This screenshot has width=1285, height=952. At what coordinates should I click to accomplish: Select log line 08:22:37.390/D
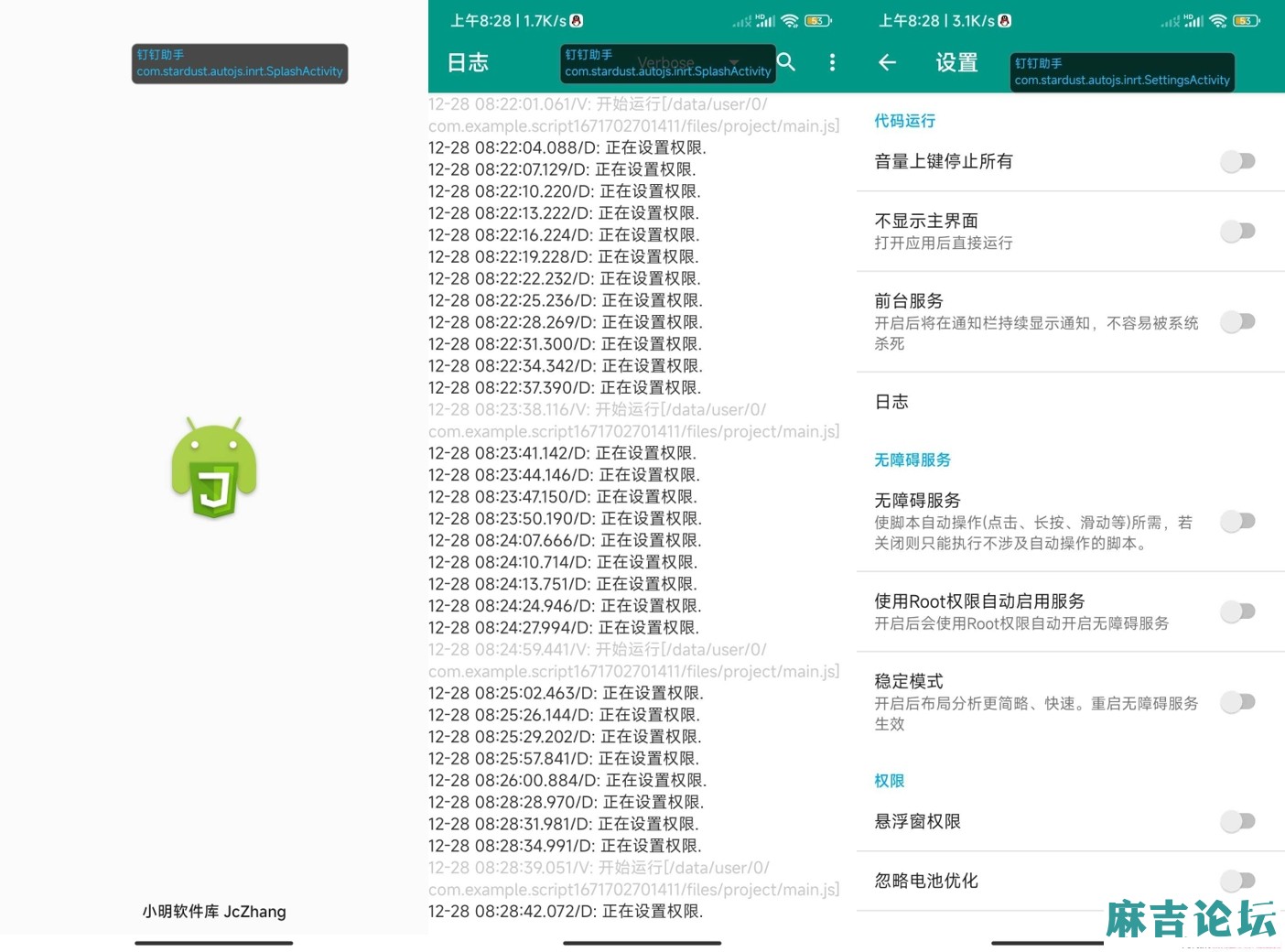tap(565, 388)
